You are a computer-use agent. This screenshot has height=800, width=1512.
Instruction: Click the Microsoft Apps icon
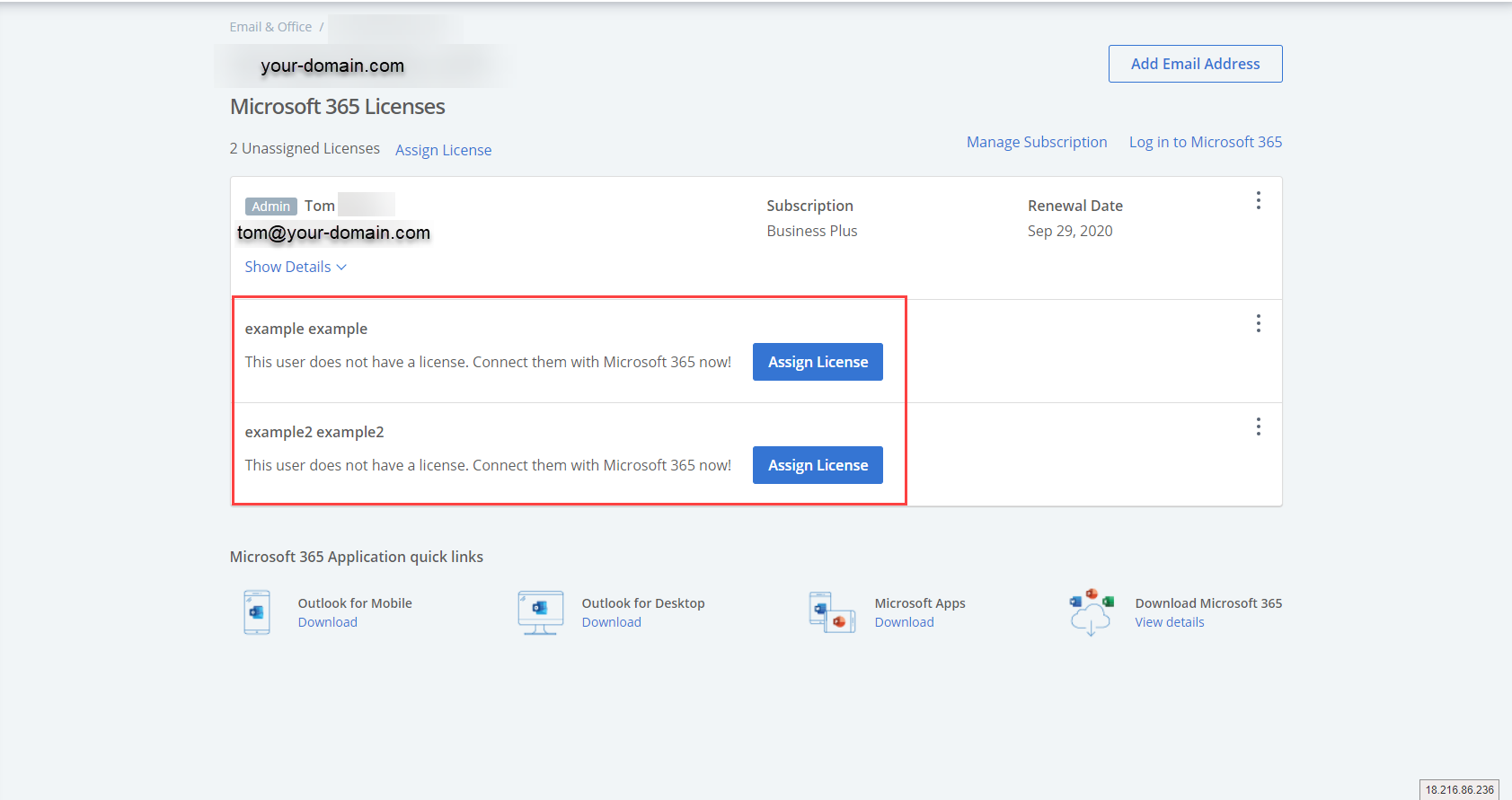coord(832,612)
